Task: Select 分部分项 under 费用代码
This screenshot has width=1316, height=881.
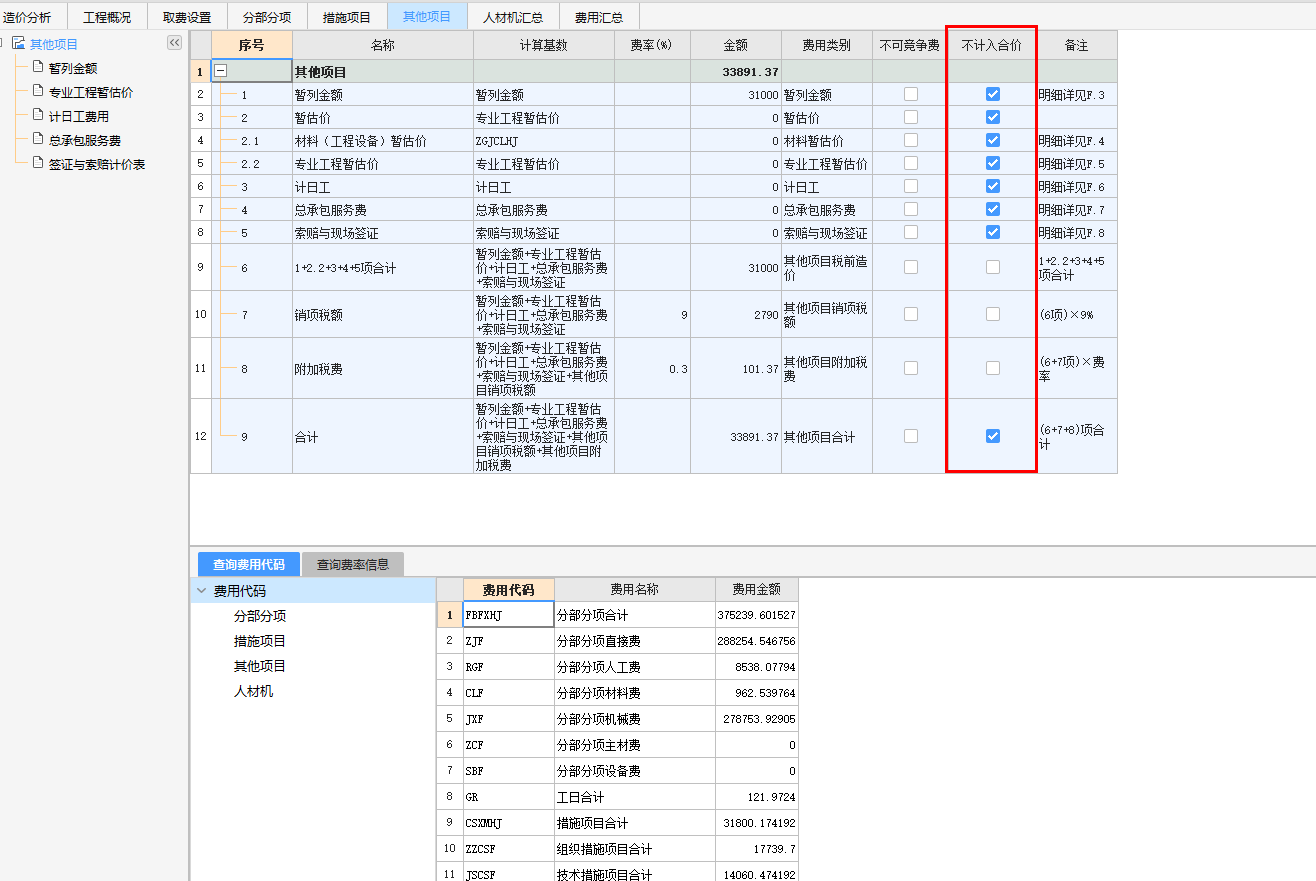Action: 260,616
